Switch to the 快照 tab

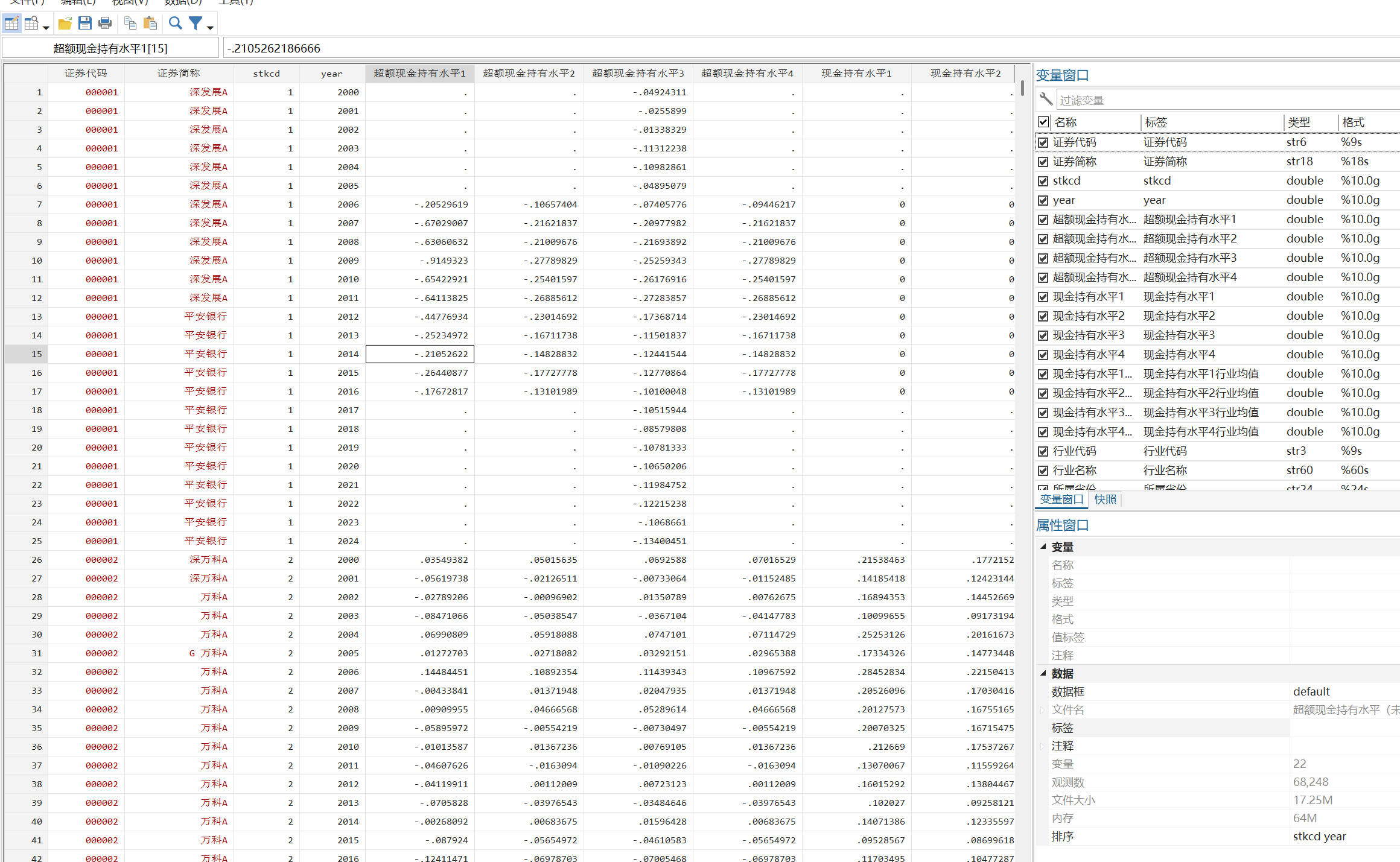click(1105, 499)
